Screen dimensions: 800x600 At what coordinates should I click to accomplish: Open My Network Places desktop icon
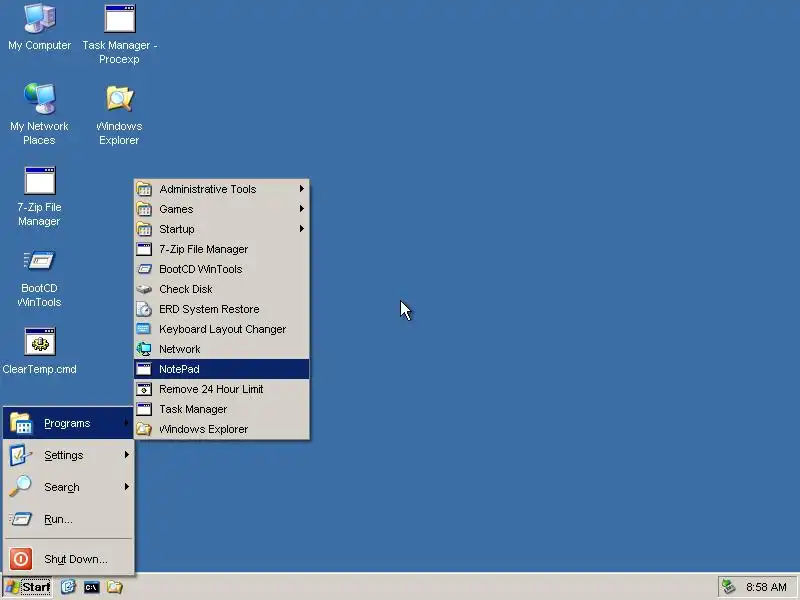point(39,114)
